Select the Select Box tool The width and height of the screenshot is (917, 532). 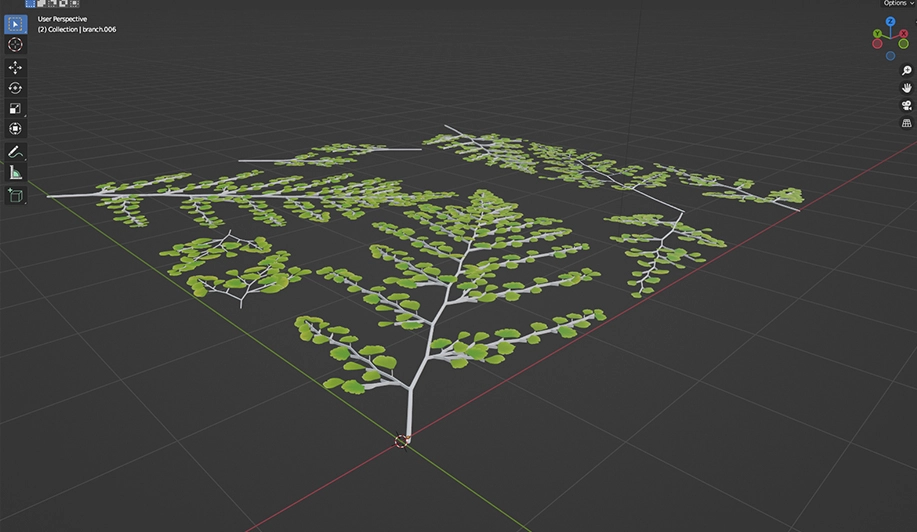(x=16, y=24)
